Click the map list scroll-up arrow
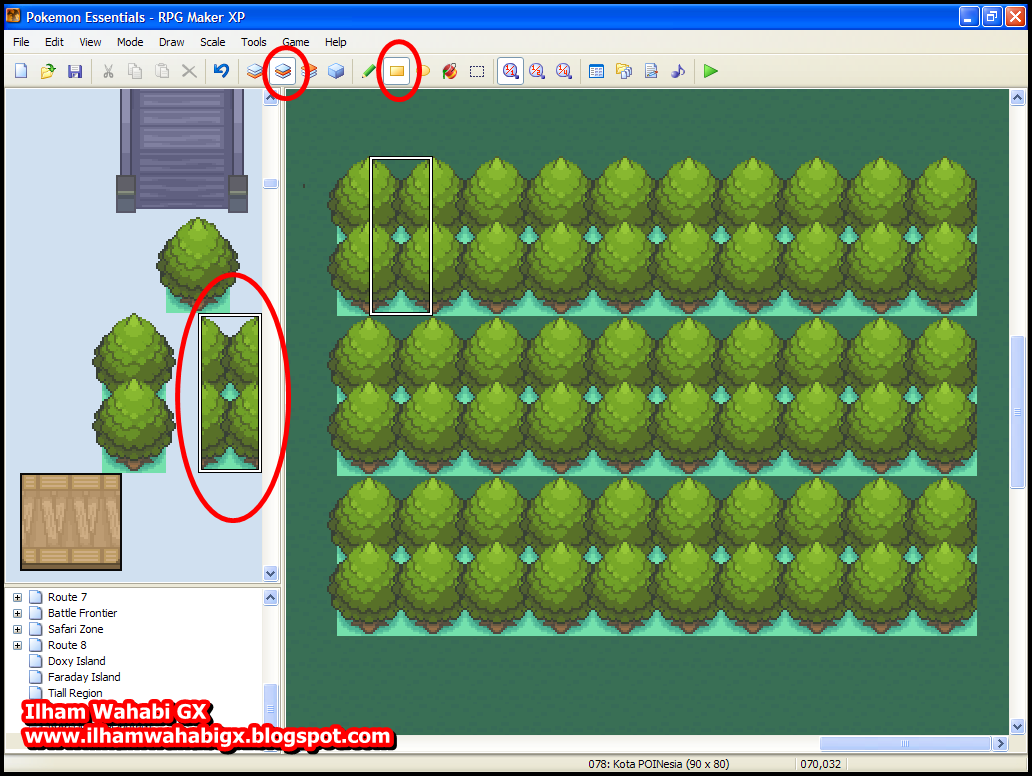This screenshot has height=776, width=1032. [x=271, y=598]
